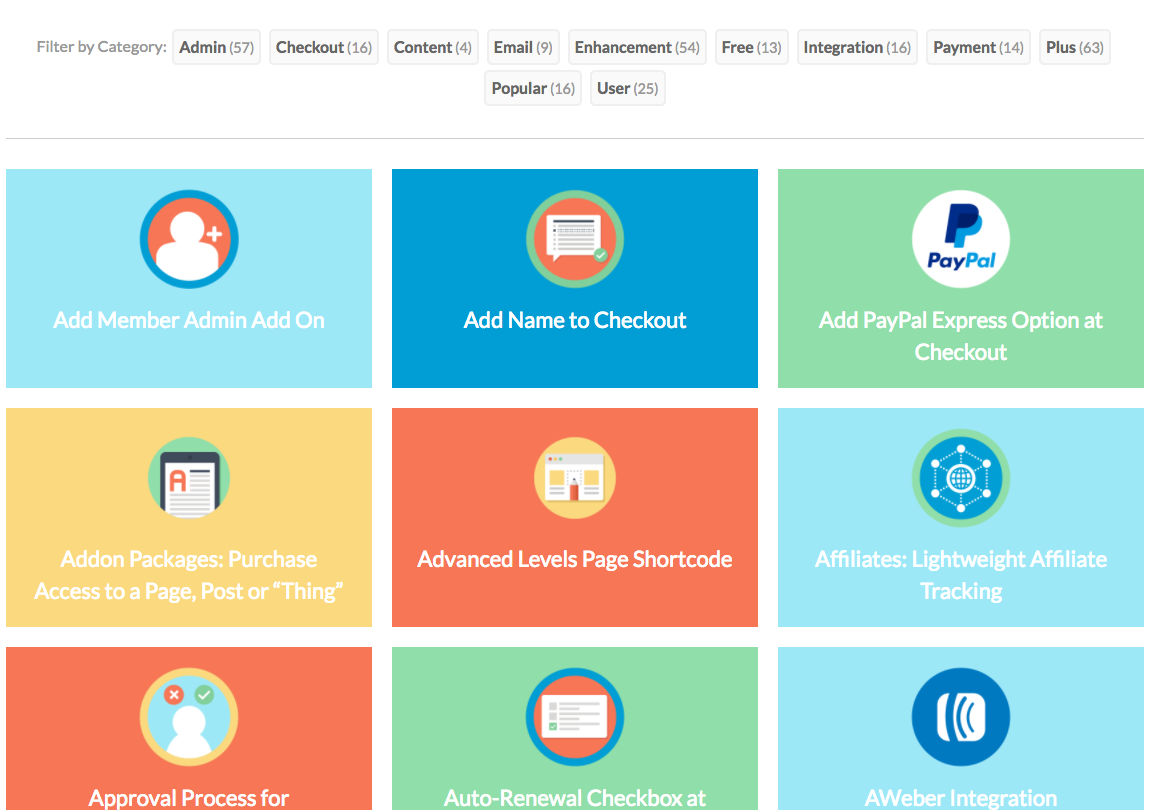
Task: Filter by User category
Action: 627,88
